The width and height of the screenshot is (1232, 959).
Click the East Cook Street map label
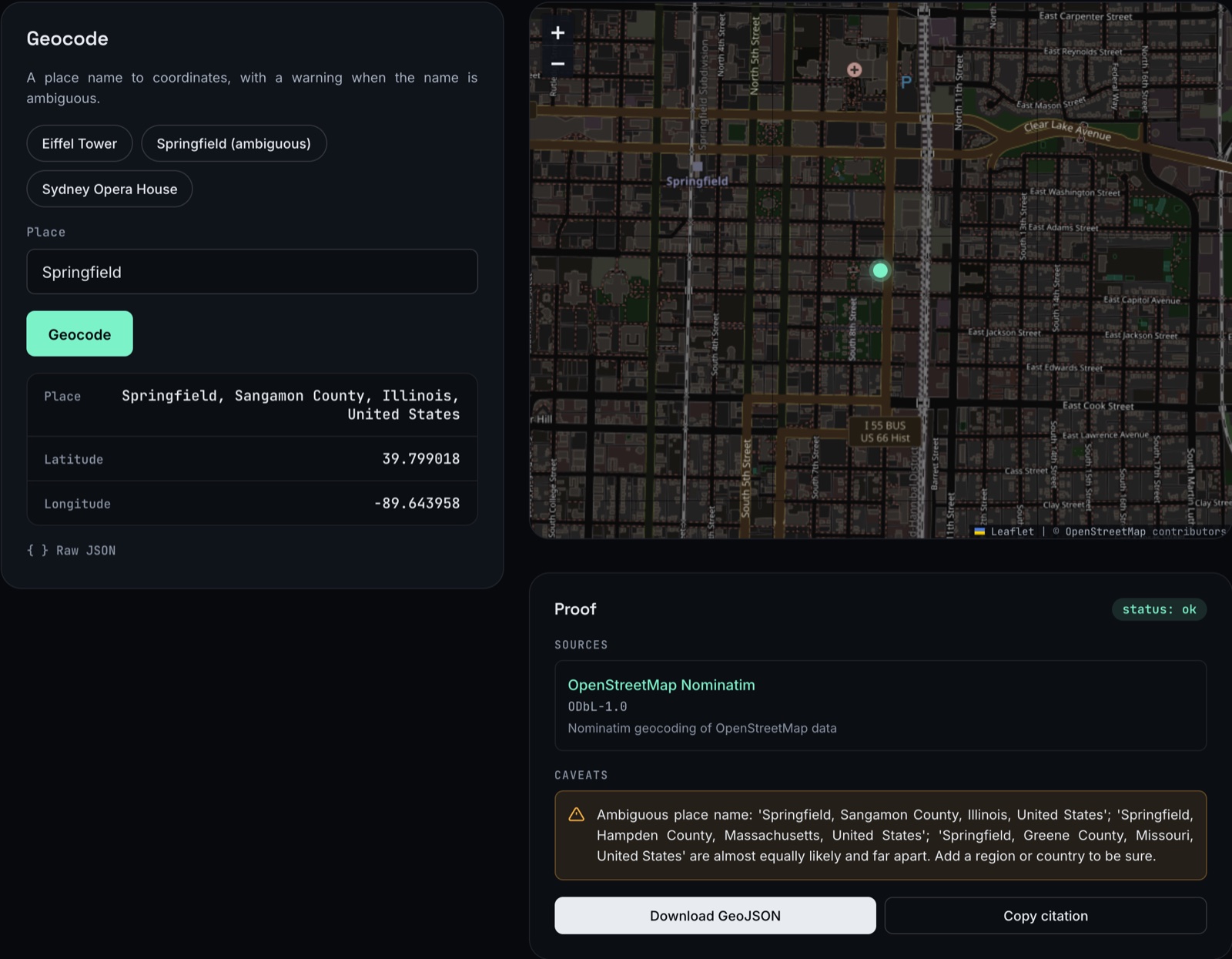(1098, 406)
